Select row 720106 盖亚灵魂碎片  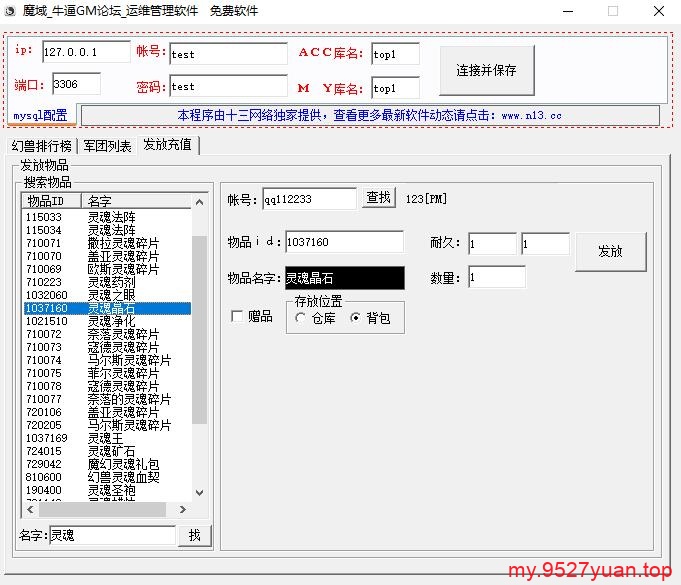coord(107,412)
